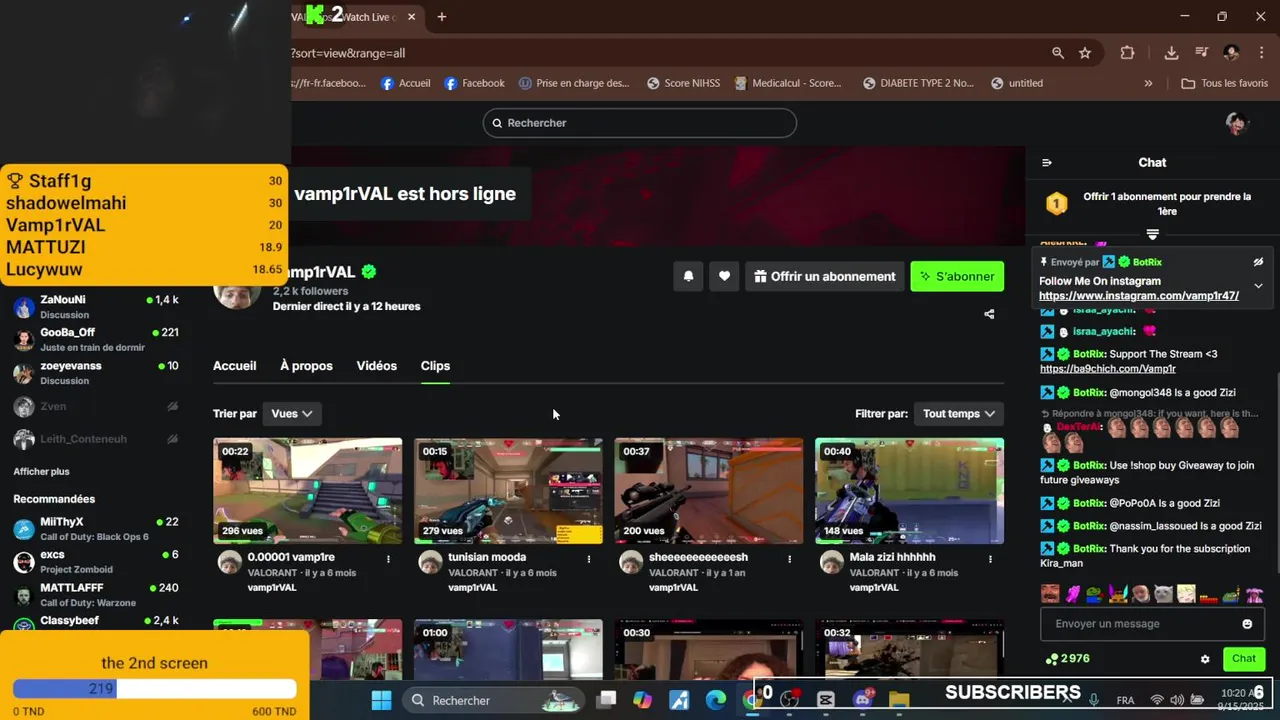This screenshot has height=720, width=1280.
Task: Play the 0.00001 vamp1re clip thumbnail
Action: 308,491
